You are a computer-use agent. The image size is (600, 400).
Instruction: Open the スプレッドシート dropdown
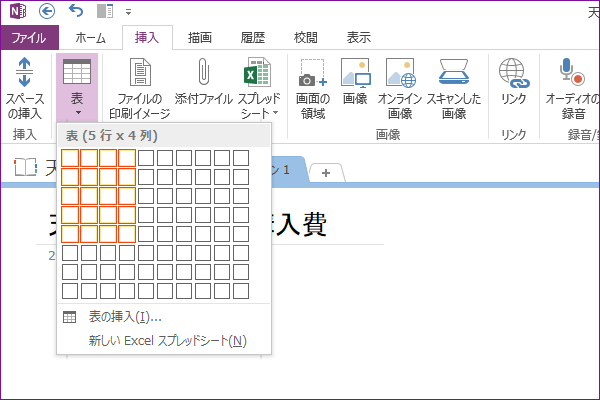[x=259, y=88]
